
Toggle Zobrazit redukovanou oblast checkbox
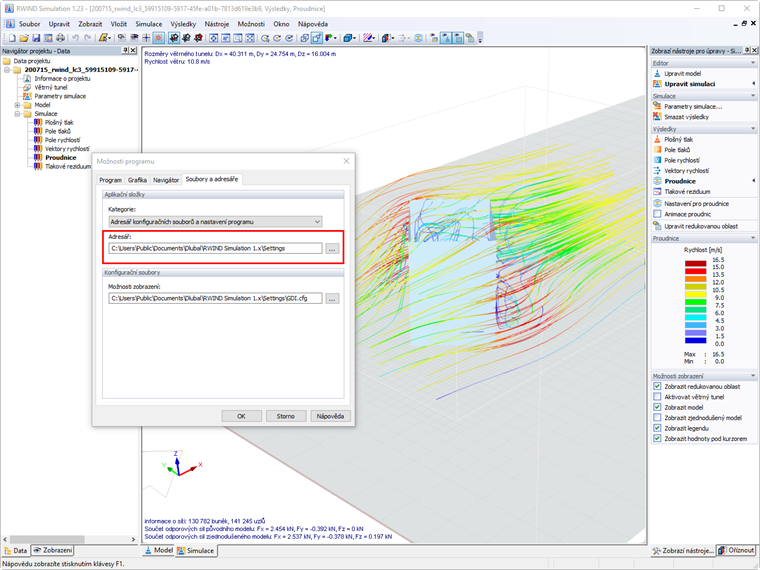pos(657,386)
